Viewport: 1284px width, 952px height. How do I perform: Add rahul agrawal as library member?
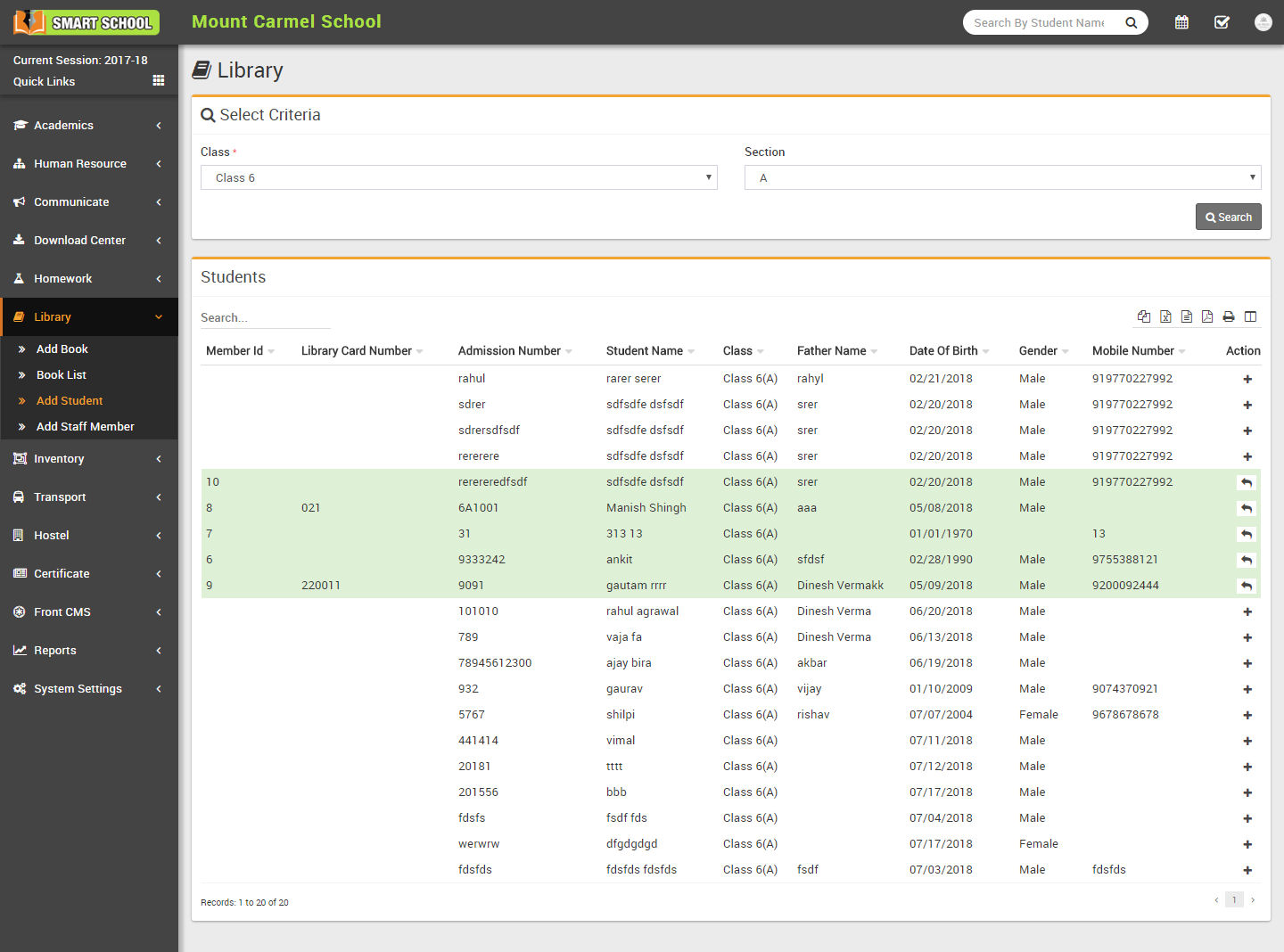point(1247,612)
